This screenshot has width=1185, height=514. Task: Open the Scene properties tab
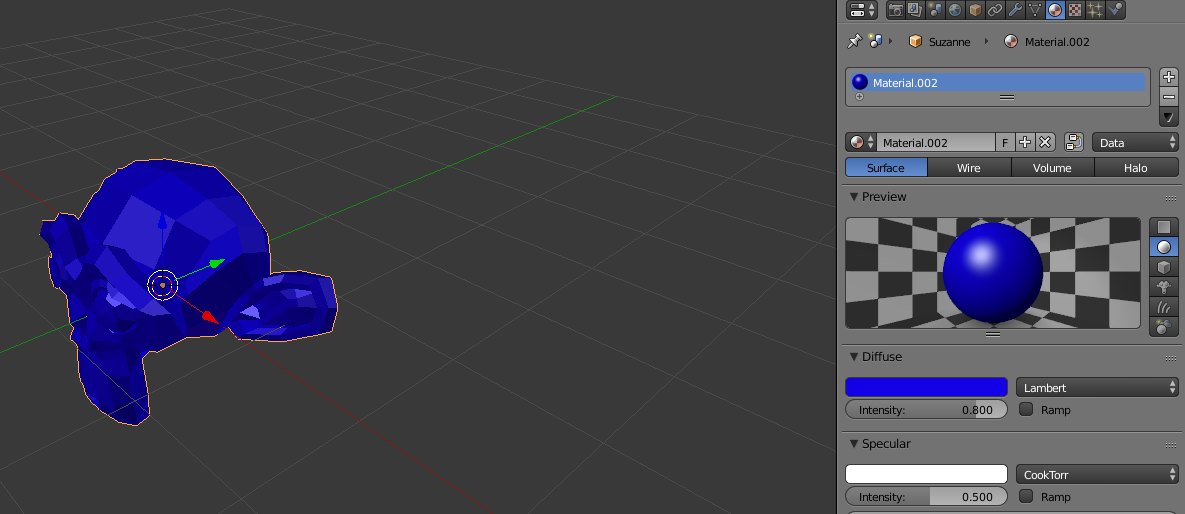click(935, 10)
